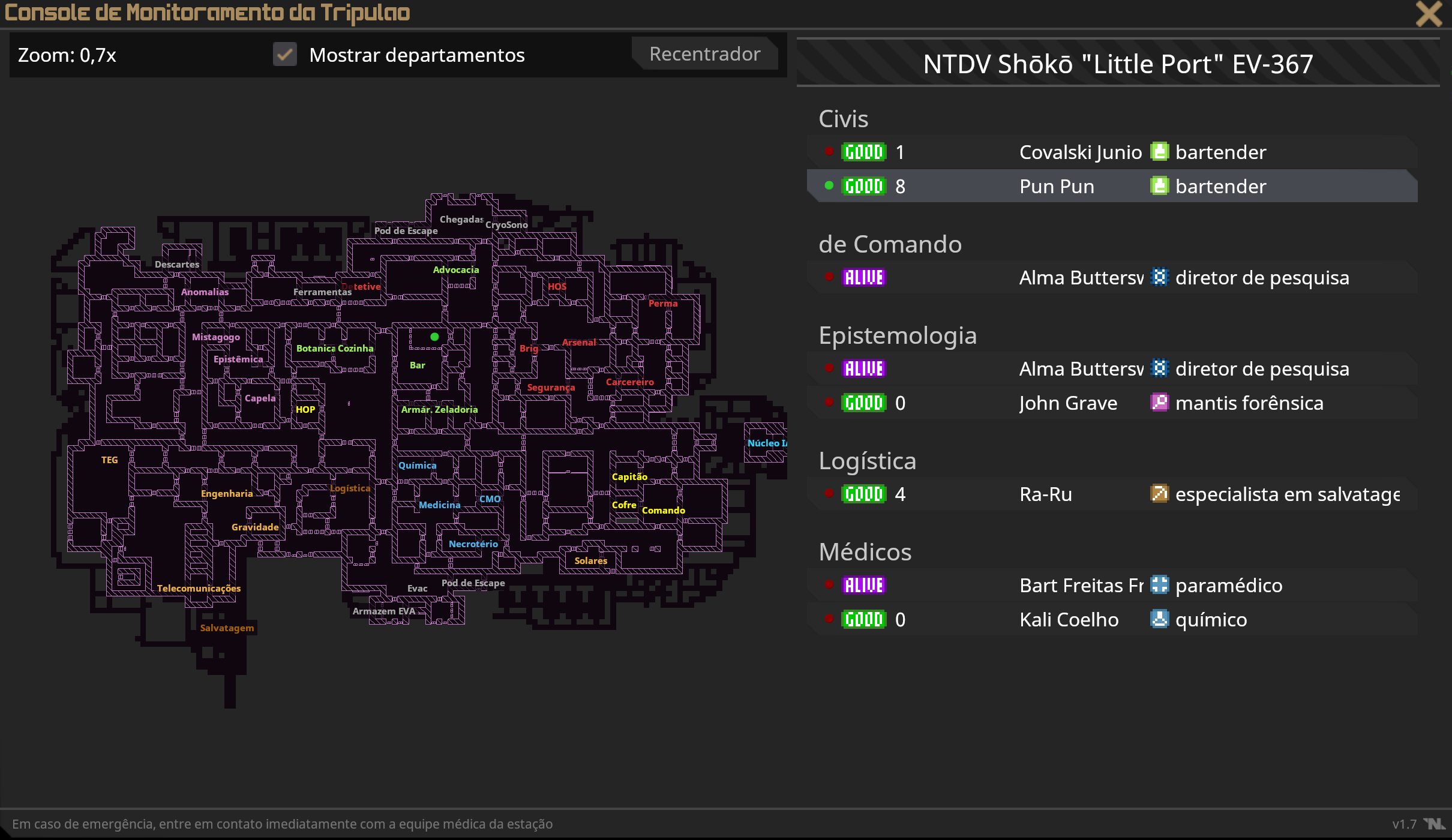This screenshot has width=1452, height=840.
Task: Click the Epistemologia department header
Action: click(x=898, y=336)
